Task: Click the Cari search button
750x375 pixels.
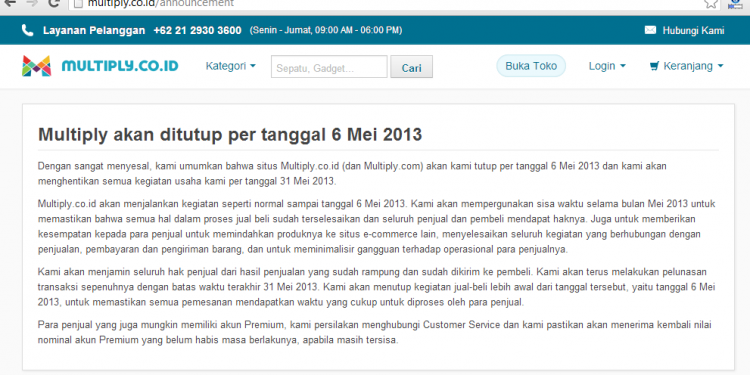Action: (x=411, y=66)
